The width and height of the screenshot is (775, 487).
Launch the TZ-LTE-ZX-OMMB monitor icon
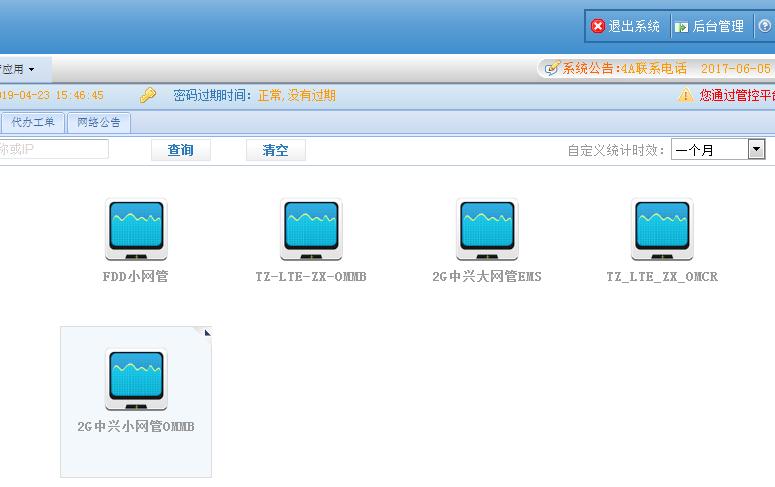click(x=311, y=229)
